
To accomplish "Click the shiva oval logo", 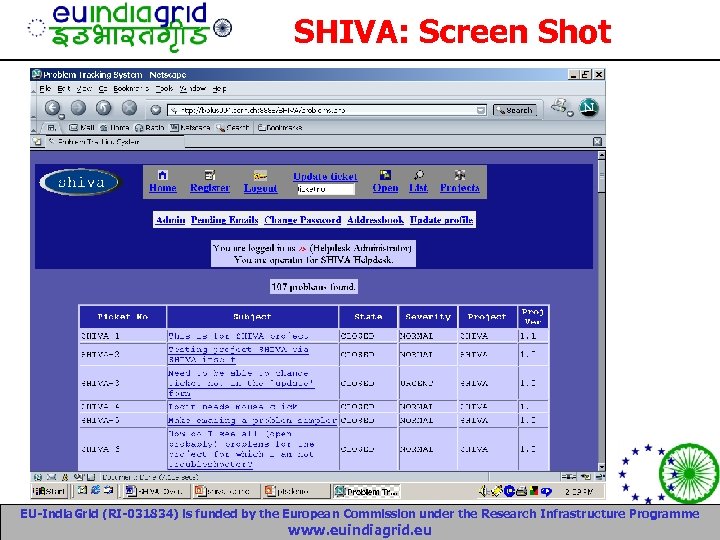I will (x=80, y=182).
